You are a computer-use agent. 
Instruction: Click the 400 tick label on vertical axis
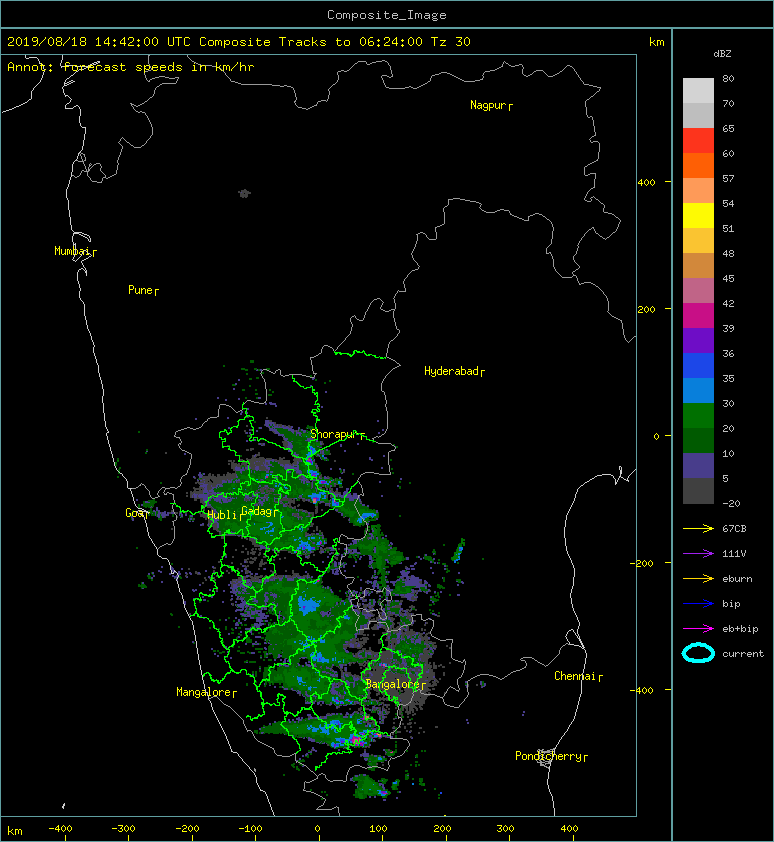tap(647, 183)
